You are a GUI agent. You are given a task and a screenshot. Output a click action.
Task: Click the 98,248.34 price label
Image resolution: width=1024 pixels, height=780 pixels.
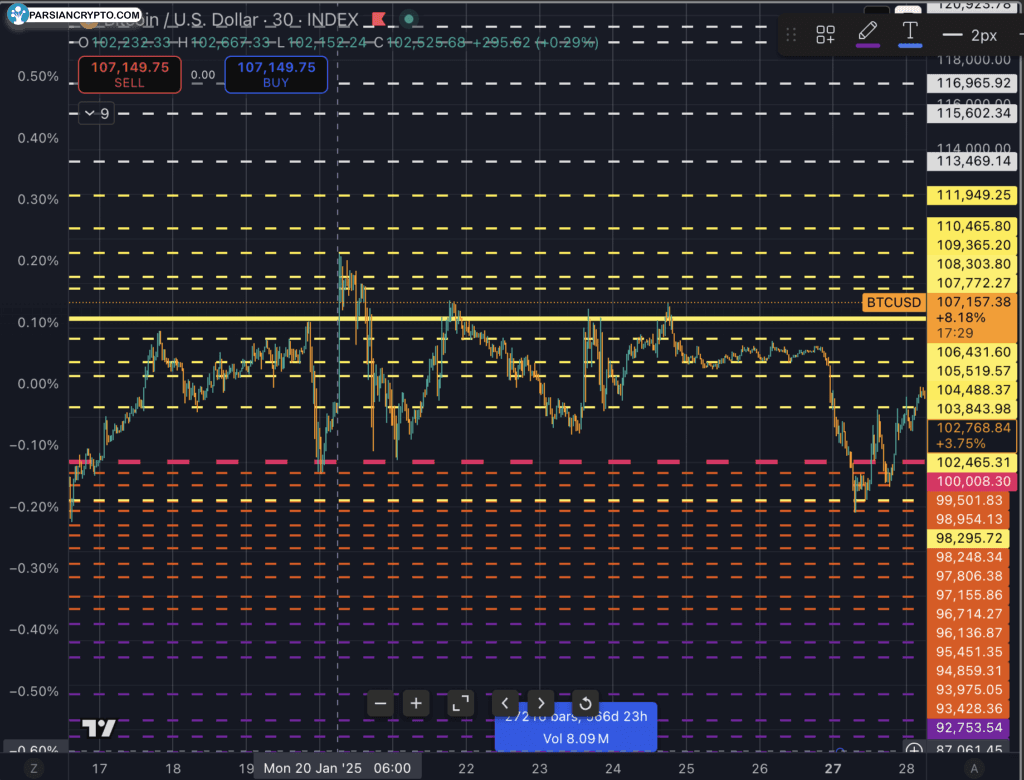(x=968, y=557)
